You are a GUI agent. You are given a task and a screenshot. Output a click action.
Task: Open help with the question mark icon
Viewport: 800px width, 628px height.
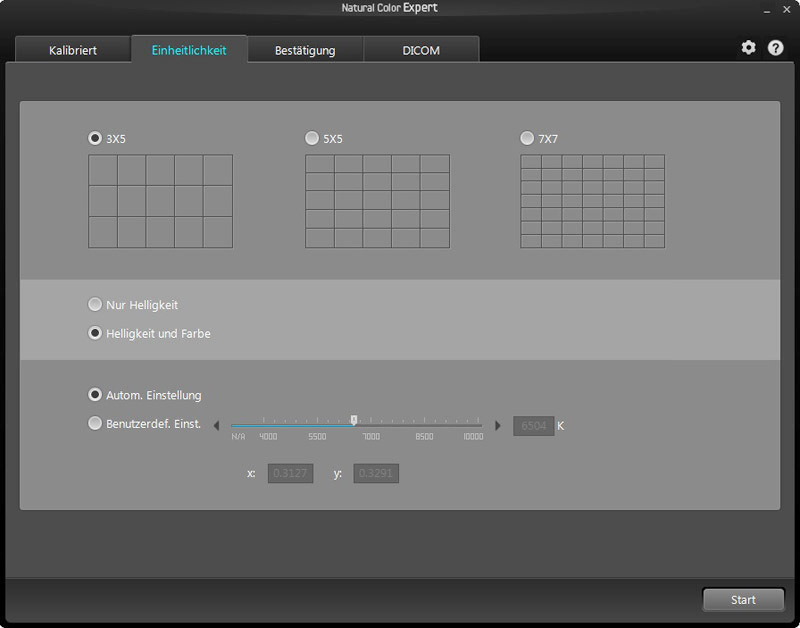click(x=776, y=48)
